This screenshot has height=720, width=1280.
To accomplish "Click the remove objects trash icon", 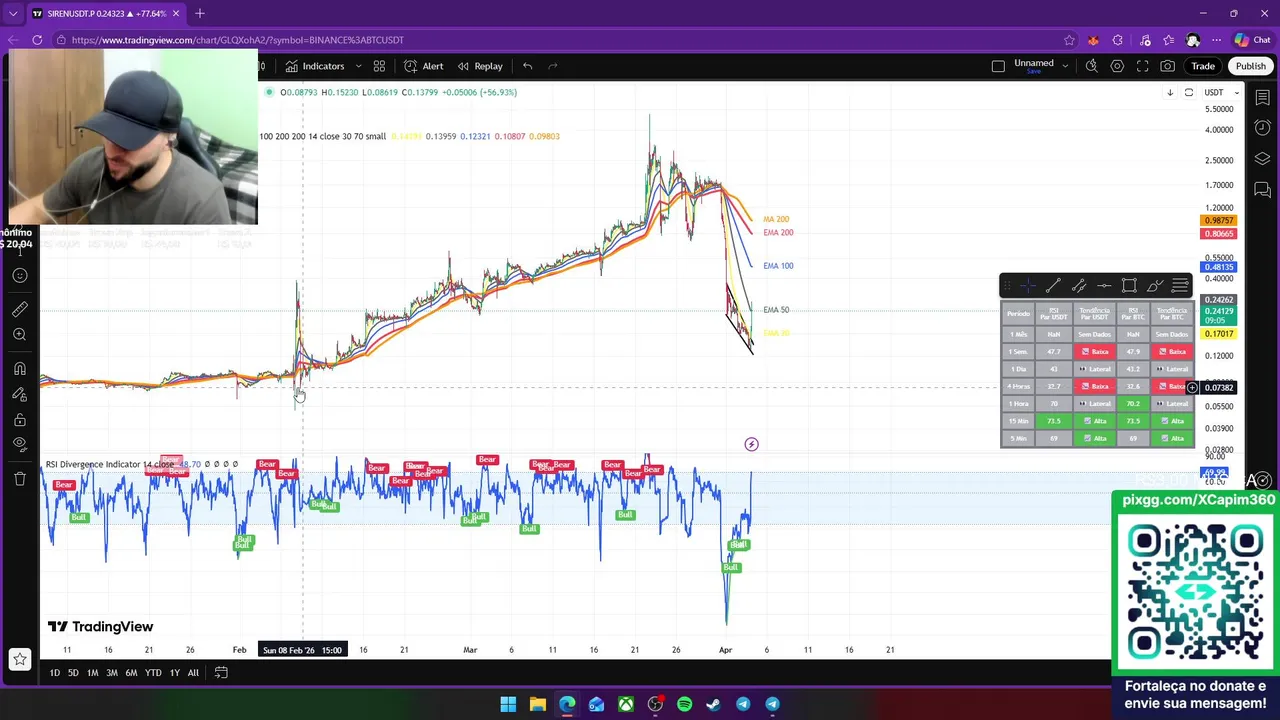I will (19, 479).
